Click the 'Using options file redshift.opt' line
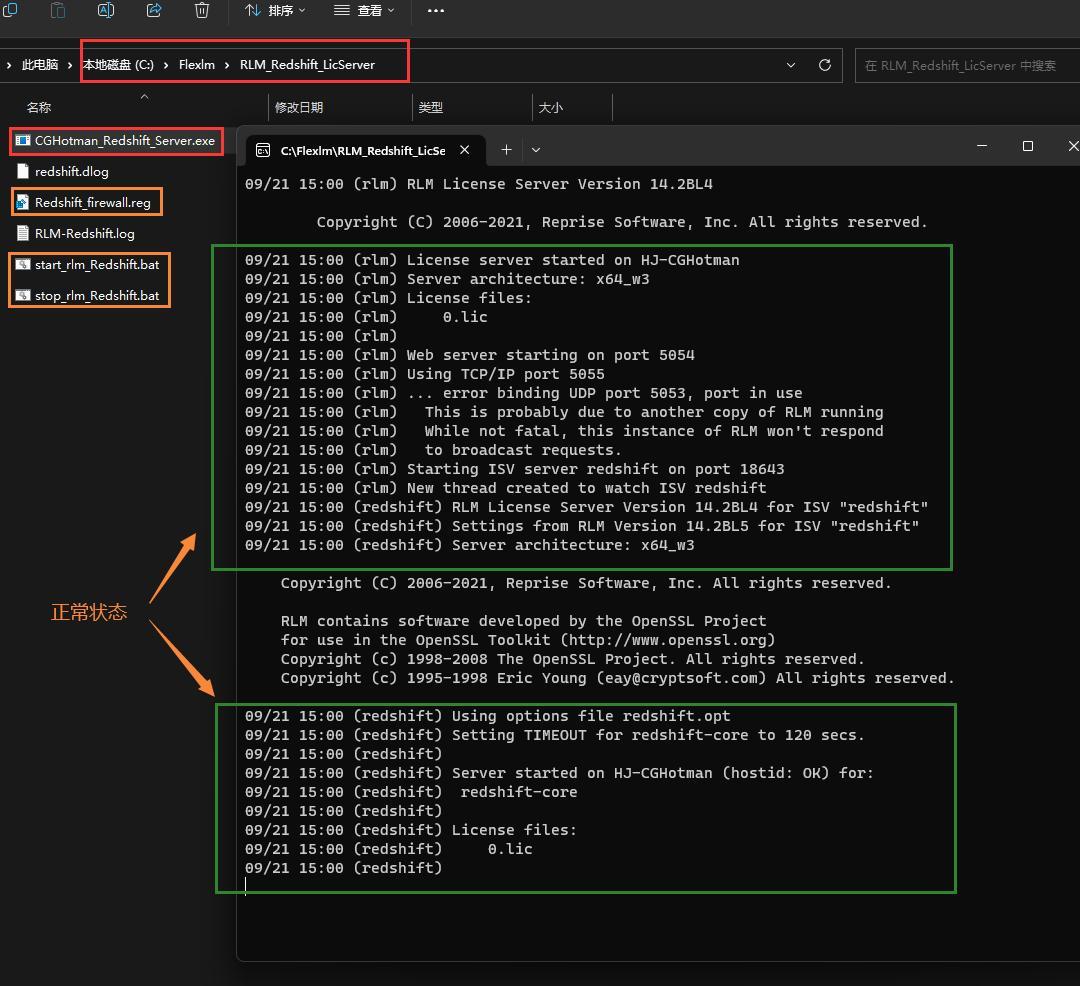The height and width of the screenshot is (986, 1080). tap(488, 716)
